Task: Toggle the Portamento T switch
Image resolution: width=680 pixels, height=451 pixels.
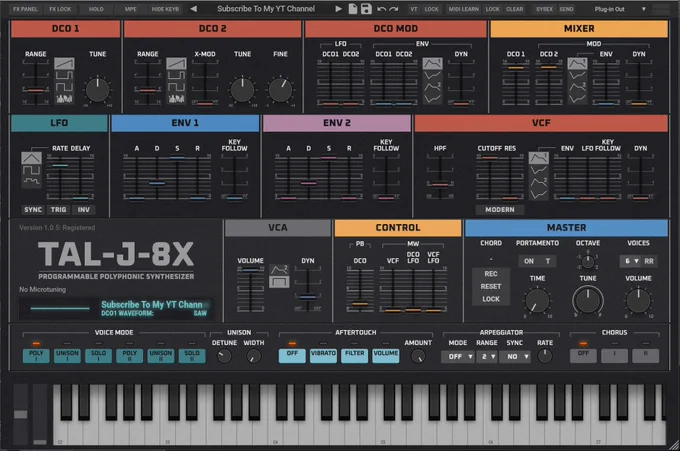Action: point(548,261)
